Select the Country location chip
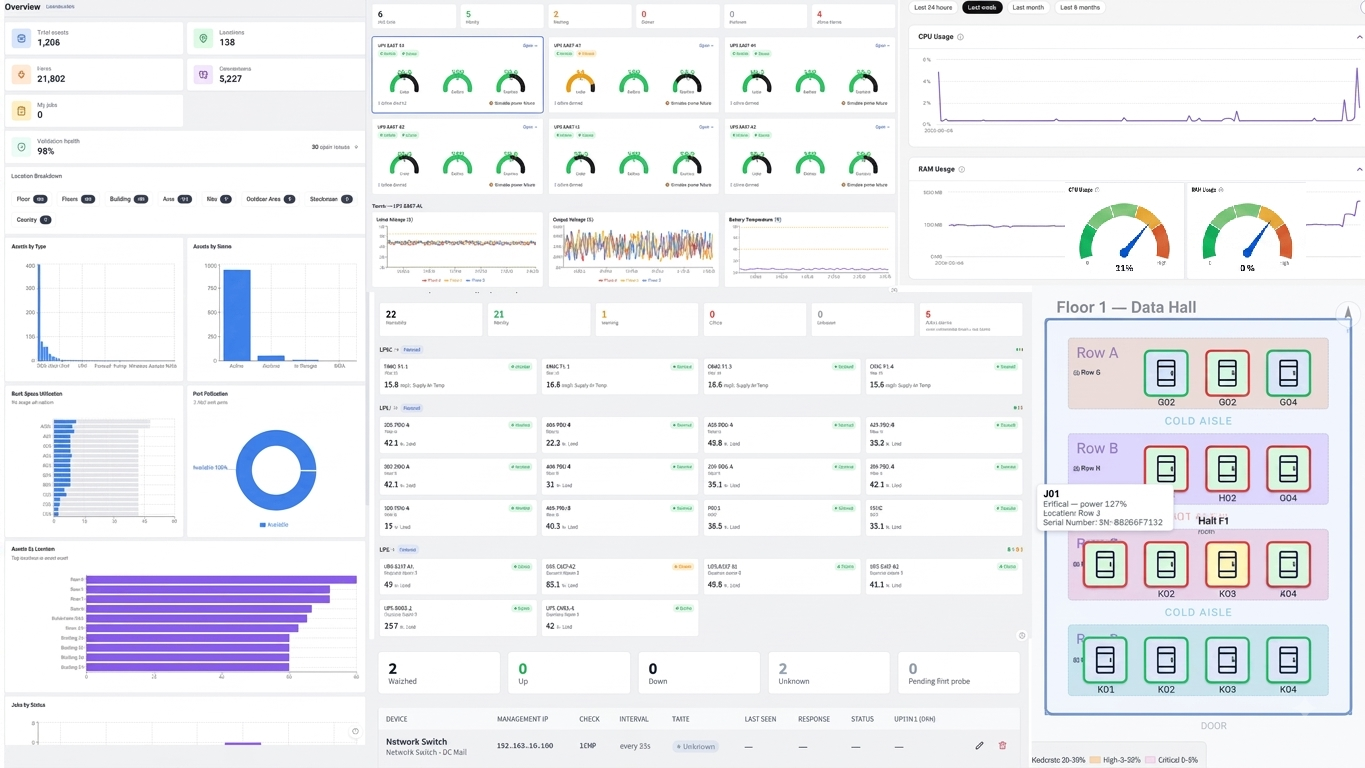 pos(33,219)
